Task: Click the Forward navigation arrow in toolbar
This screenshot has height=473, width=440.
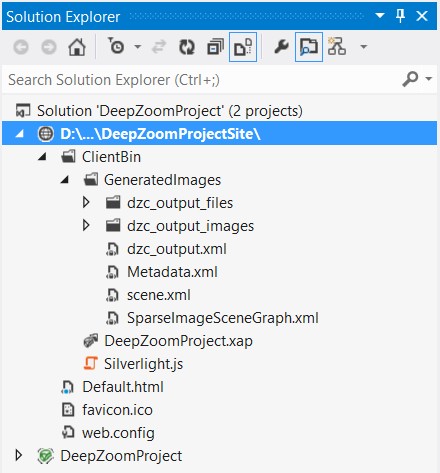Action: 49,47
